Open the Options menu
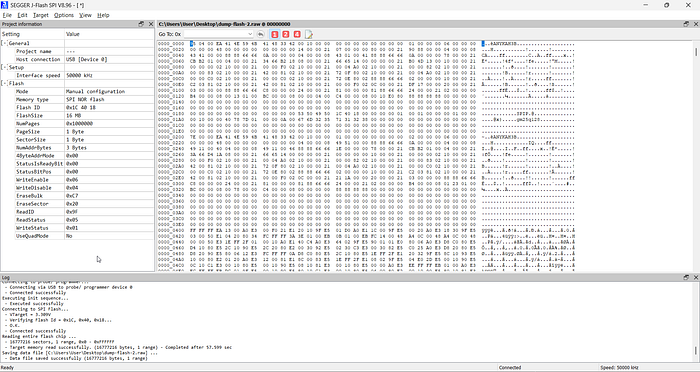This screenshot has height=372, width=700. coord(64,15)
